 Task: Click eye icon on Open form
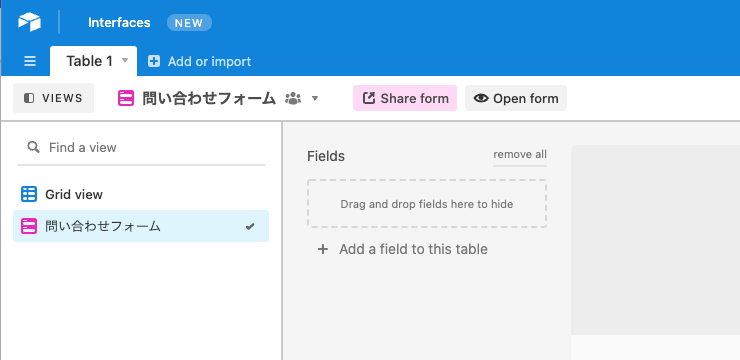pyautogui.click(x=481, y=98)
